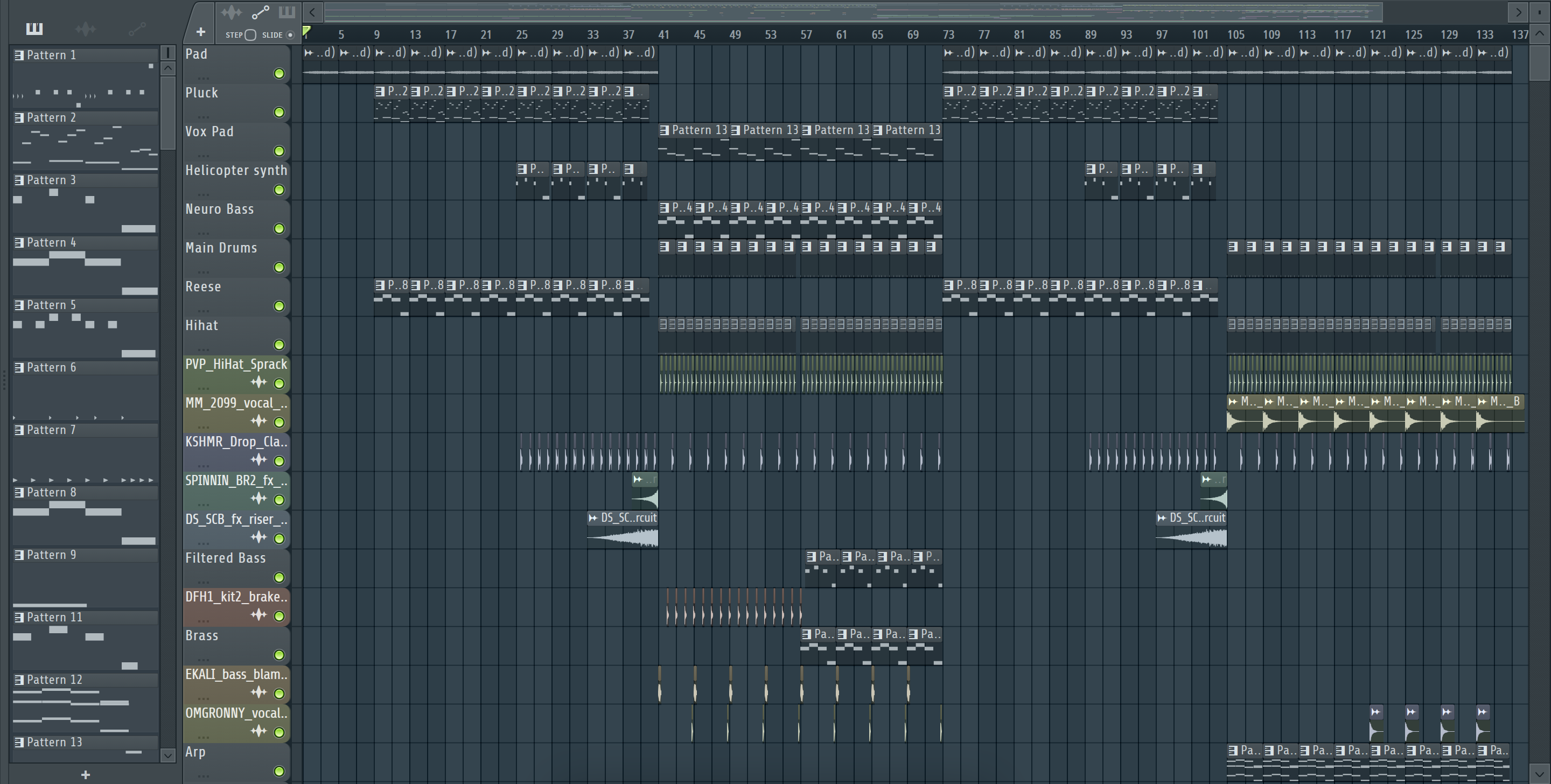The image size is (1551, 784).
Task: Mute the Neuro Bass track
Action: click(x=279, y=229)
